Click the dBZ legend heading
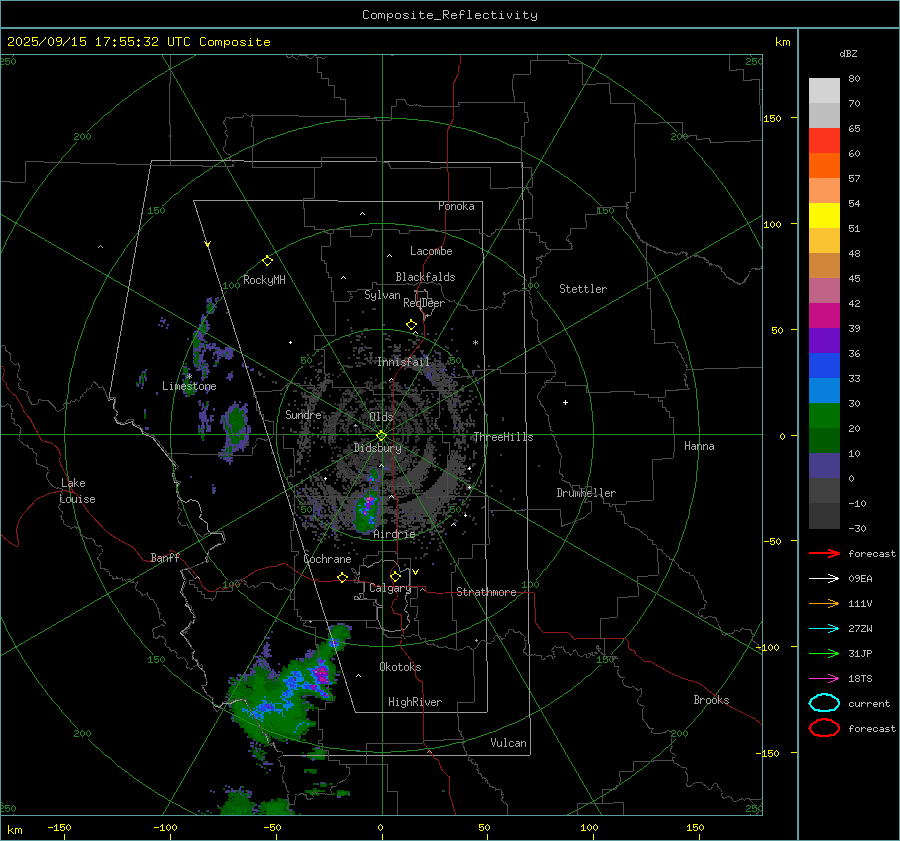The image size is (900, 841). pyautogui.click(x=848, y=53)
